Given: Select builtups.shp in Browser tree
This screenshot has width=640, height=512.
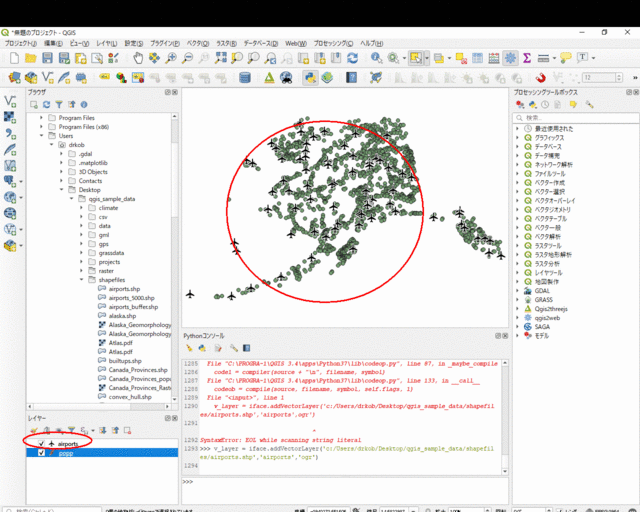Looking at the screenshot, I should 125,361.
